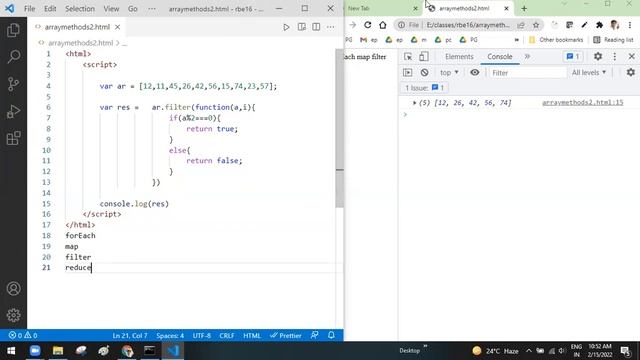Switch to the Console tab
This screenshot has height=360, width=640.
[x=500, y=57]
